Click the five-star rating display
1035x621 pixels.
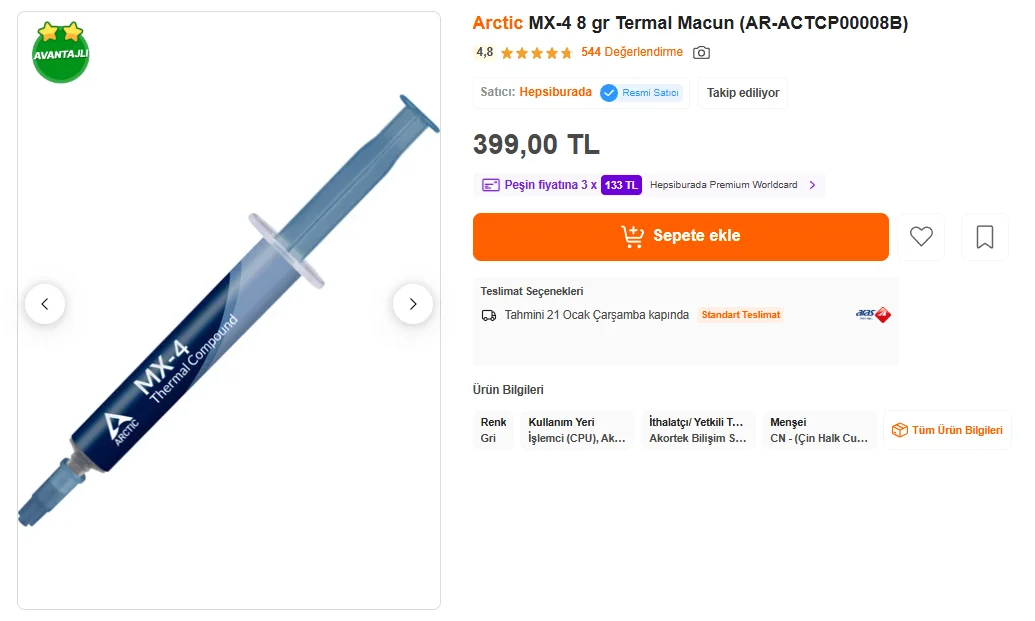536,53
